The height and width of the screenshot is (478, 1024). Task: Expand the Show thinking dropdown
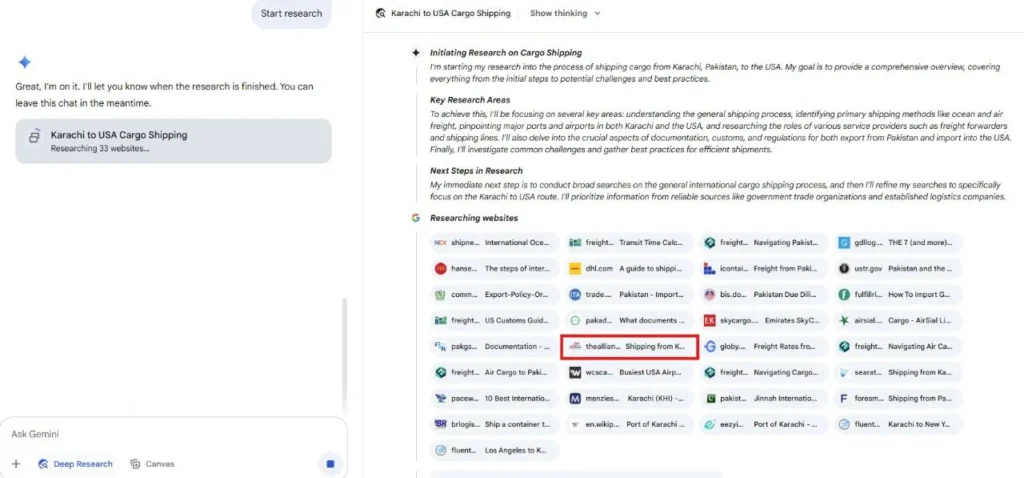tap(565, 13)
